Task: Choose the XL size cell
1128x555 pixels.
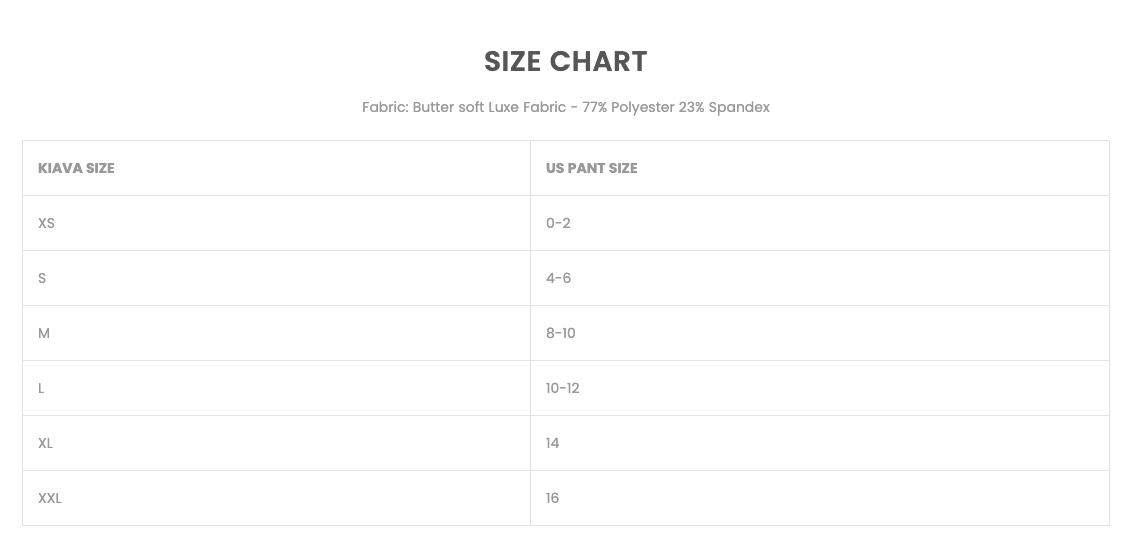Action: 45,443
